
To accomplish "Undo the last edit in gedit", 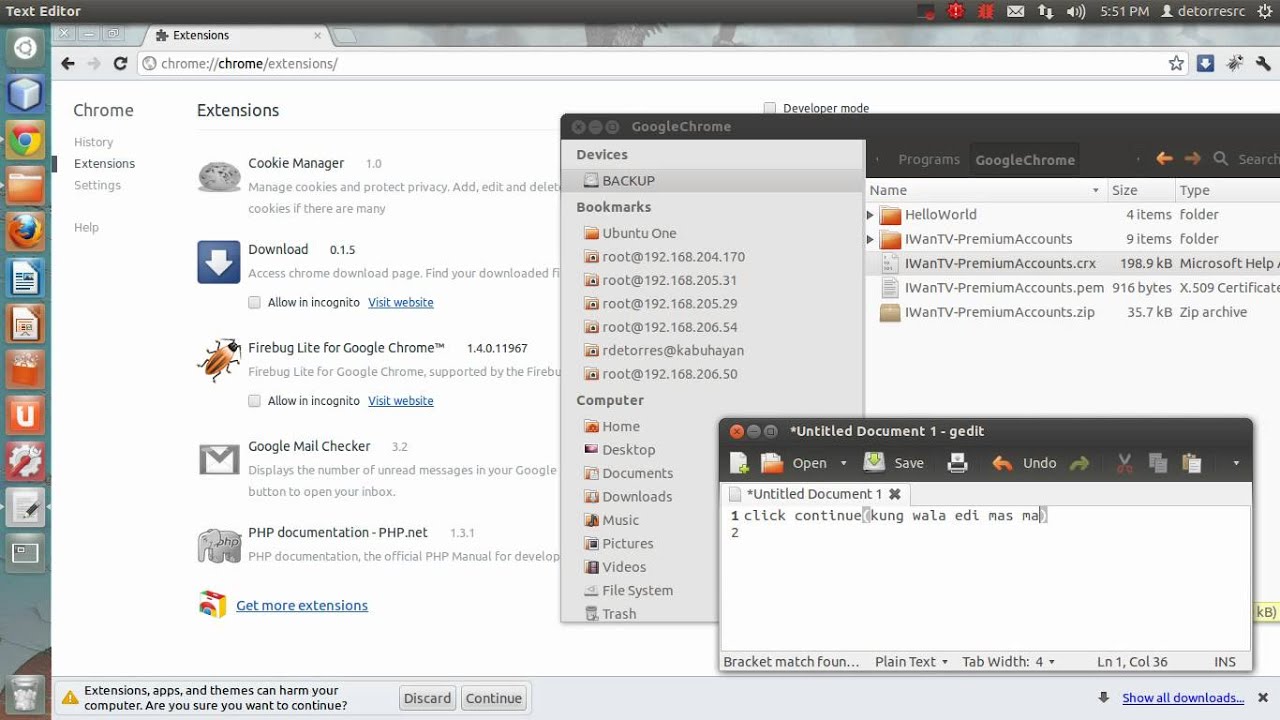I will tap(1024, 463).
